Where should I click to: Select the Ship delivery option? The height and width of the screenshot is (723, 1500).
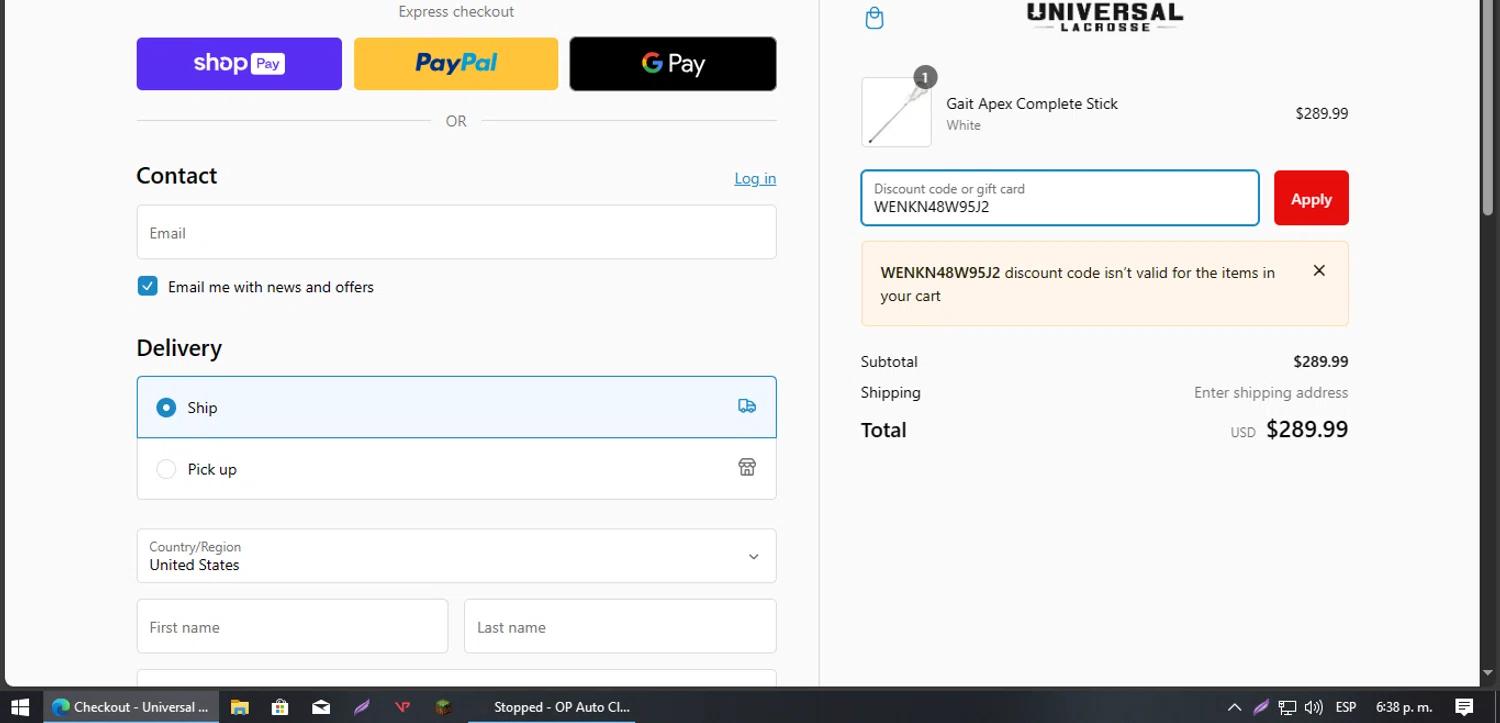[166, 408]
